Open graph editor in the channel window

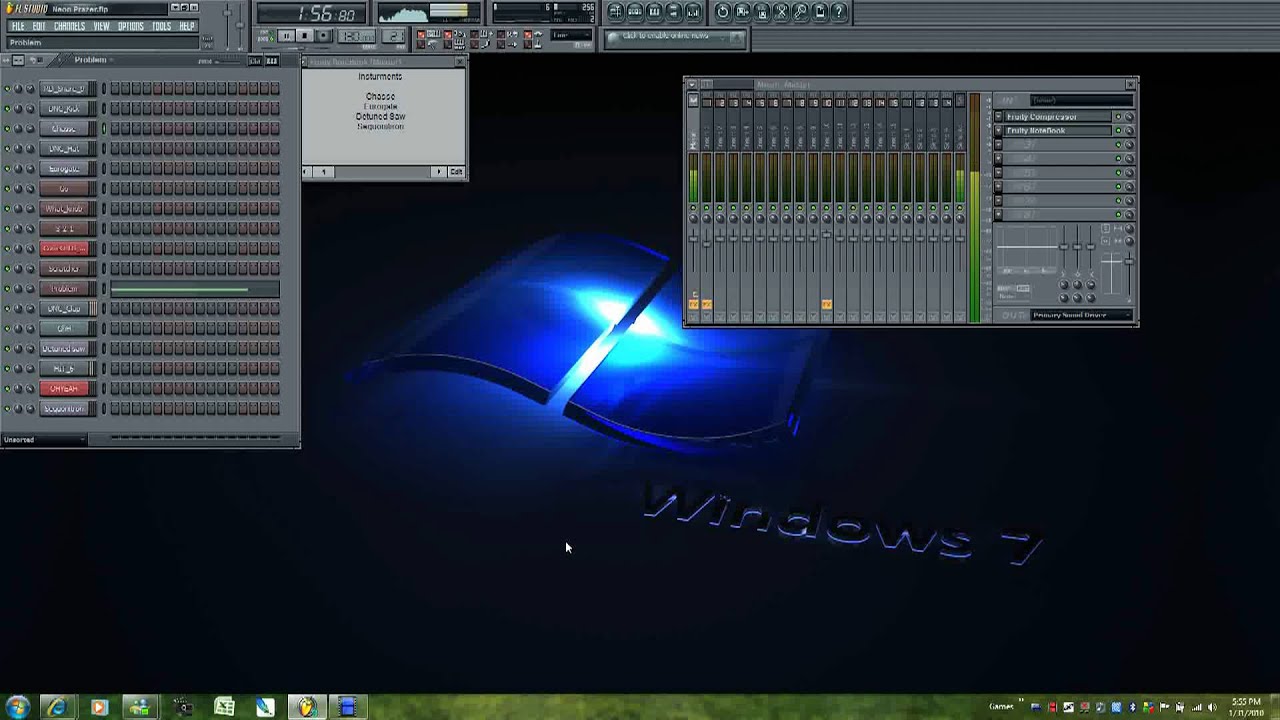(x=254, y=60)
